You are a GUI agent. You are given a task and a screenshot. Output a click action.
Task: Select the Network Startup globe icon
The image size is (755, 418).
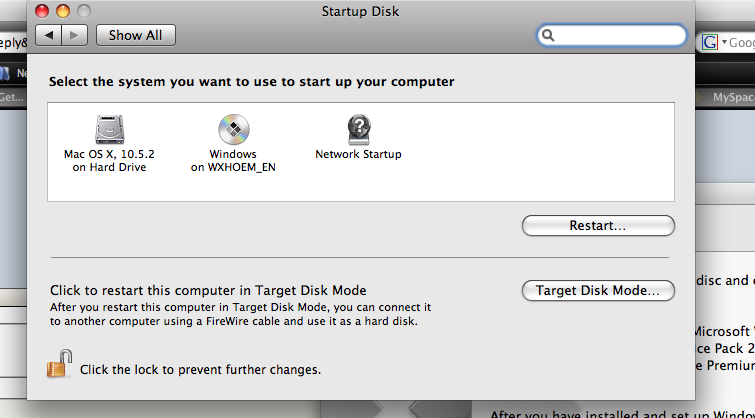coord(359,130)
